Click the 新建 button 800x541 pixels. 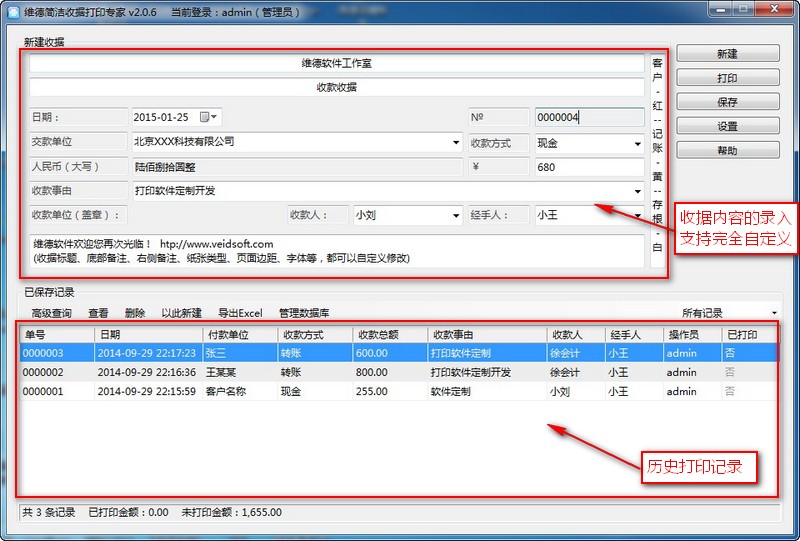coord(728,54)
